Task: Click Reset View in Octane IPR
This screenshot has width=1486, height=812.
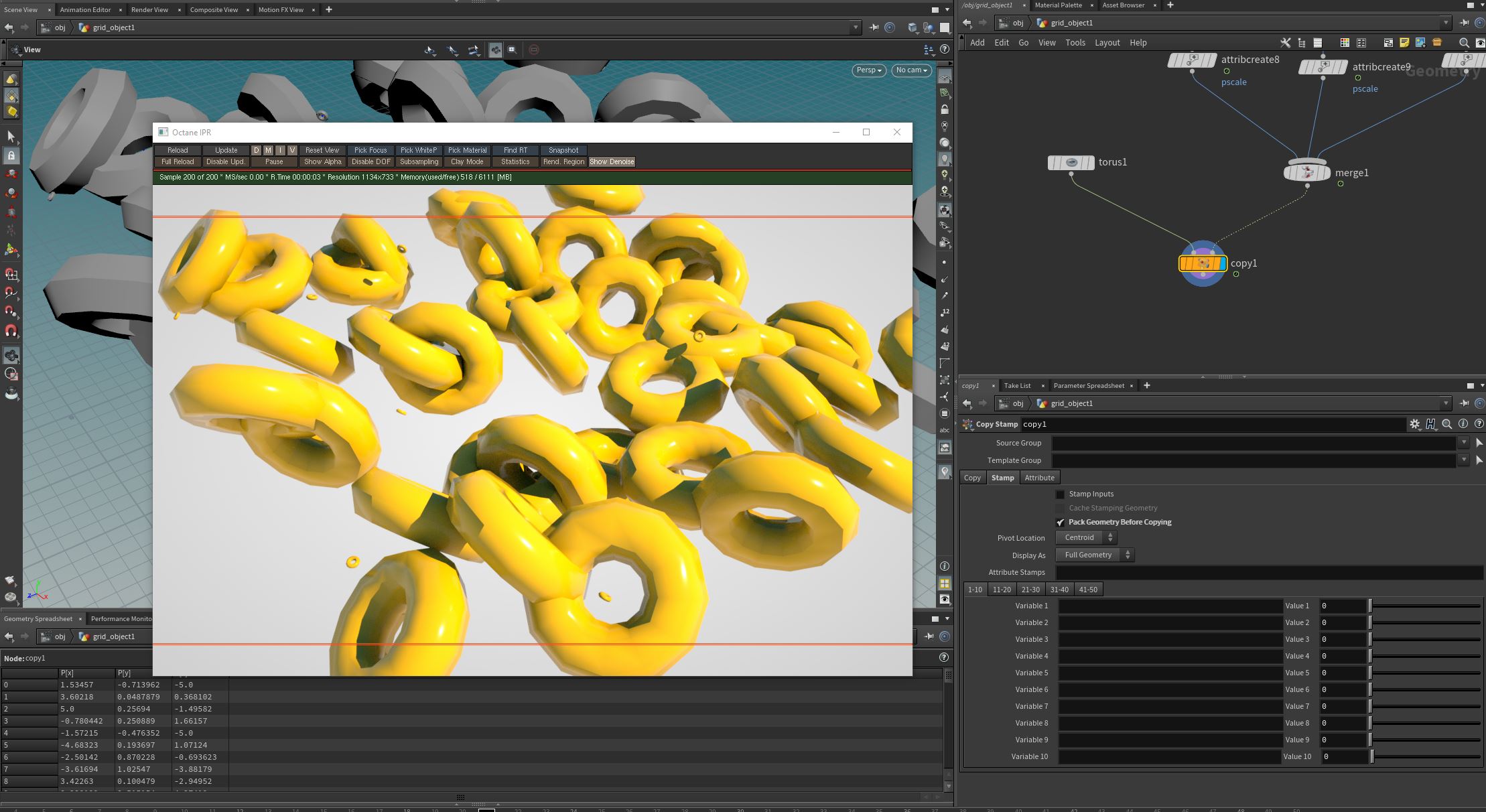Action: 322,150
